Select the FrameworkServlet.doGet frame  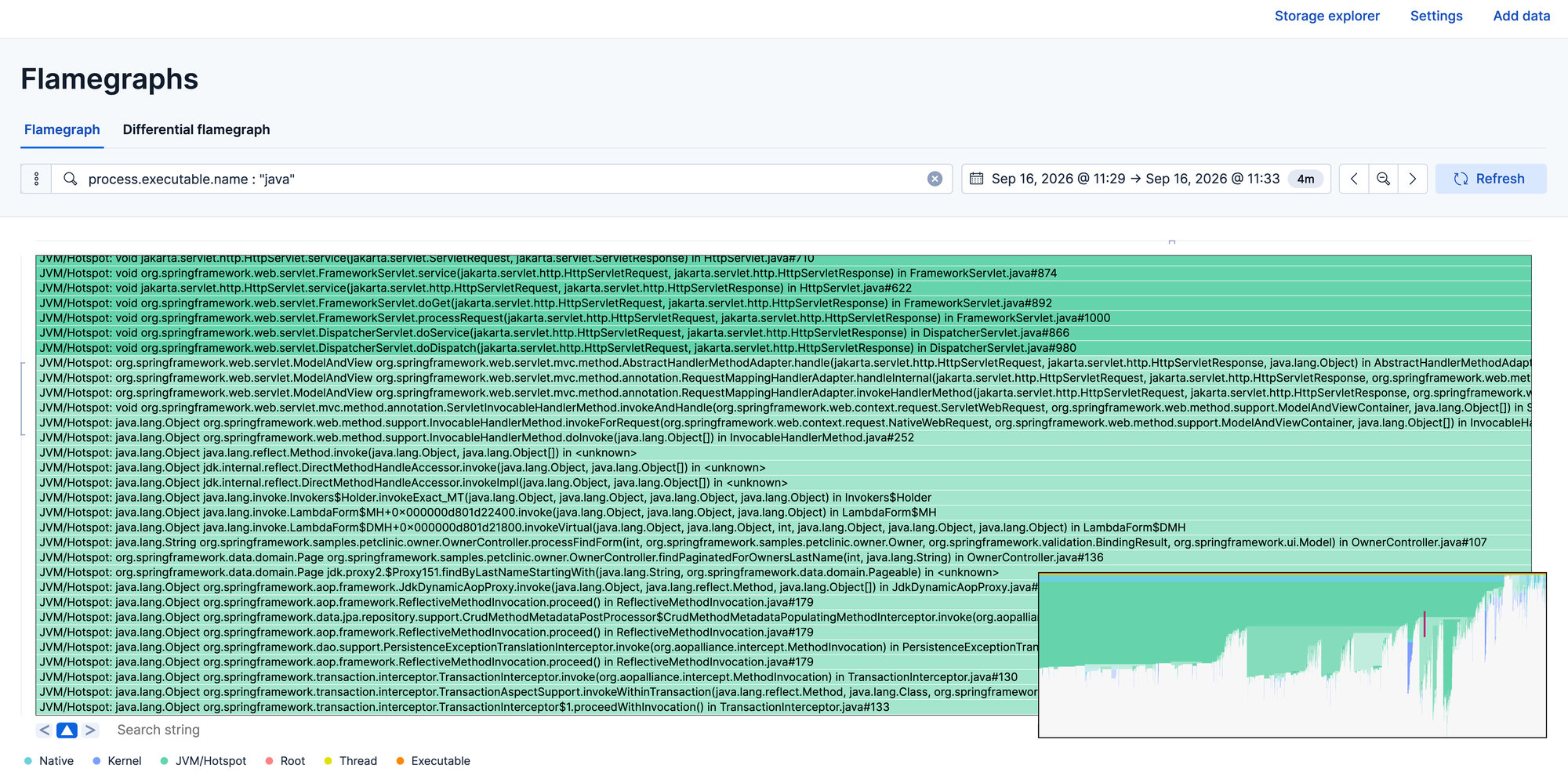coord(783,303)
